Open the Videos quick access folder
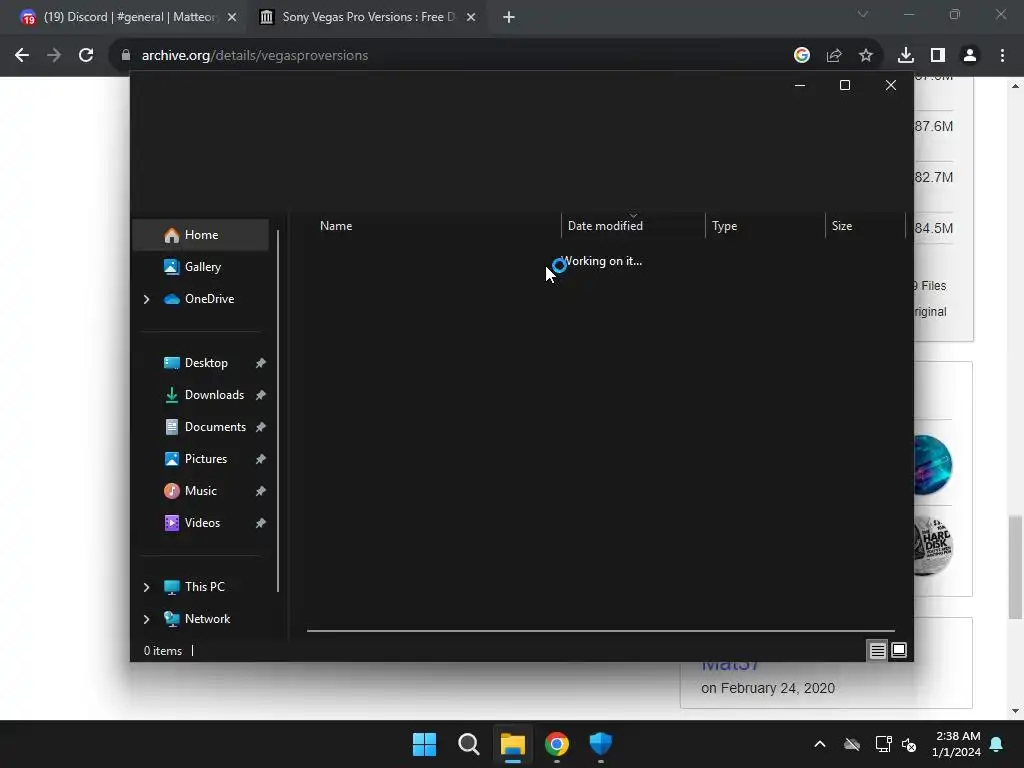This screenshot has width=1024, height=768. point(200,523)
